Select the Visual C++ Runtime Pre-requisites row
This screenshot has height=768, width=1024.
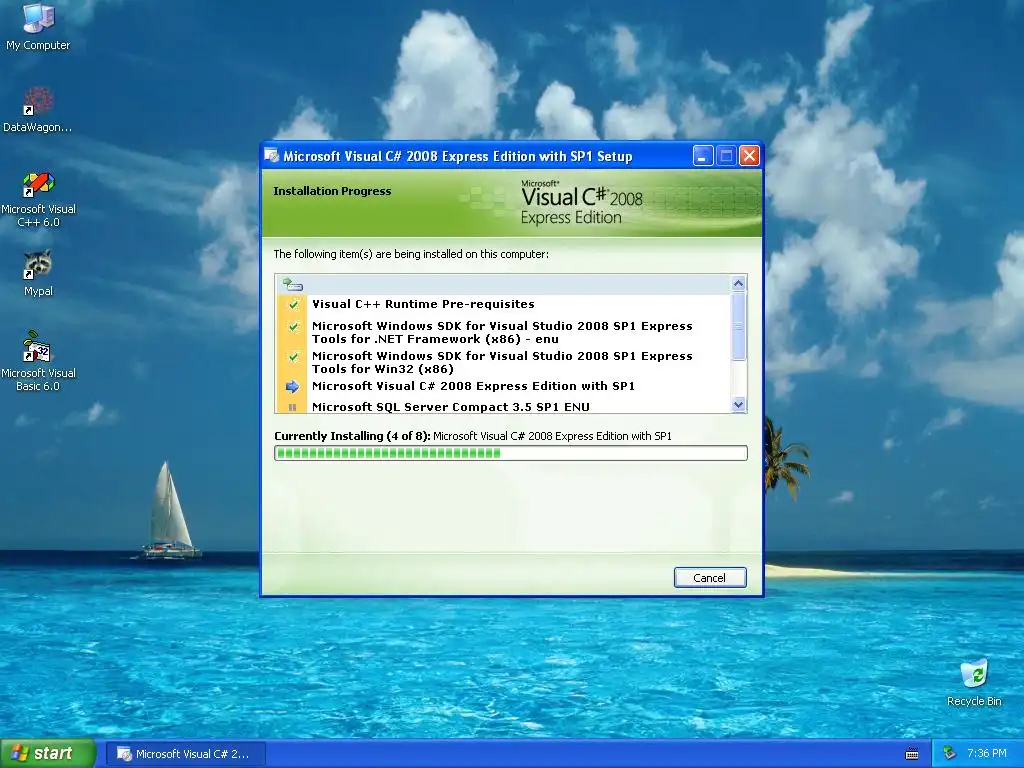point(504,304)
